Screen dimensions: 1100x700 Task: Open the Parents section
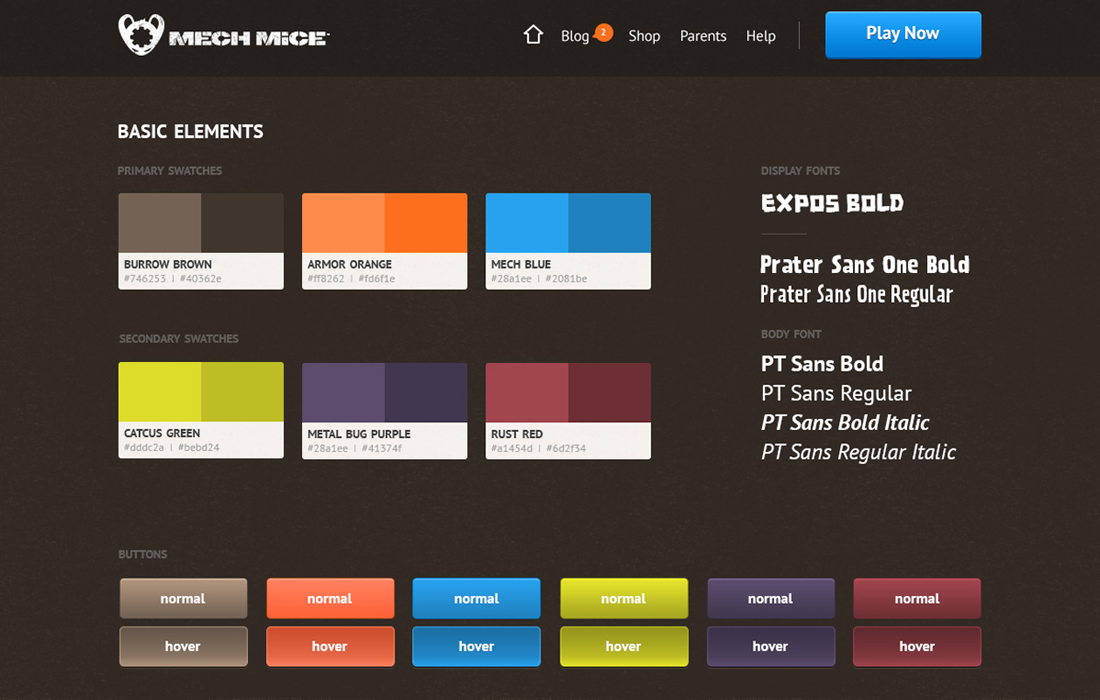click(703, 36)
